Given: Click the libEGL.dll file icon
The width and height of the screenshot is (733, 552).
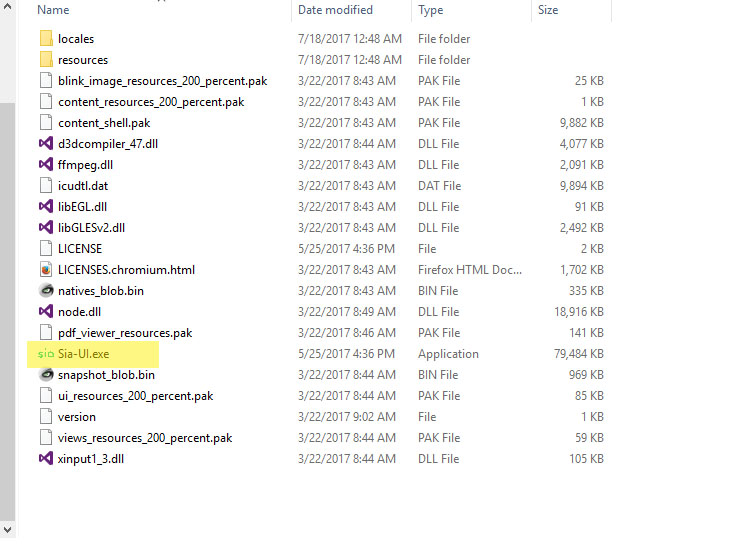Looking at the screenshot, I should 46,207.
